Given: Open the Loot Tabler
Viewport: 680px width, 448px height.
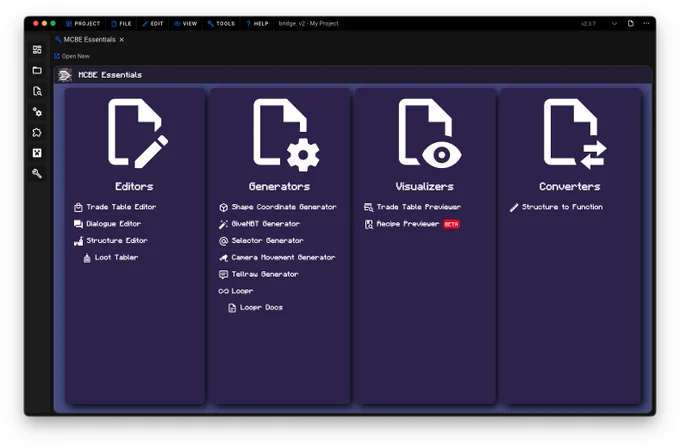Looking at the screenshot, I should [111, 258].
